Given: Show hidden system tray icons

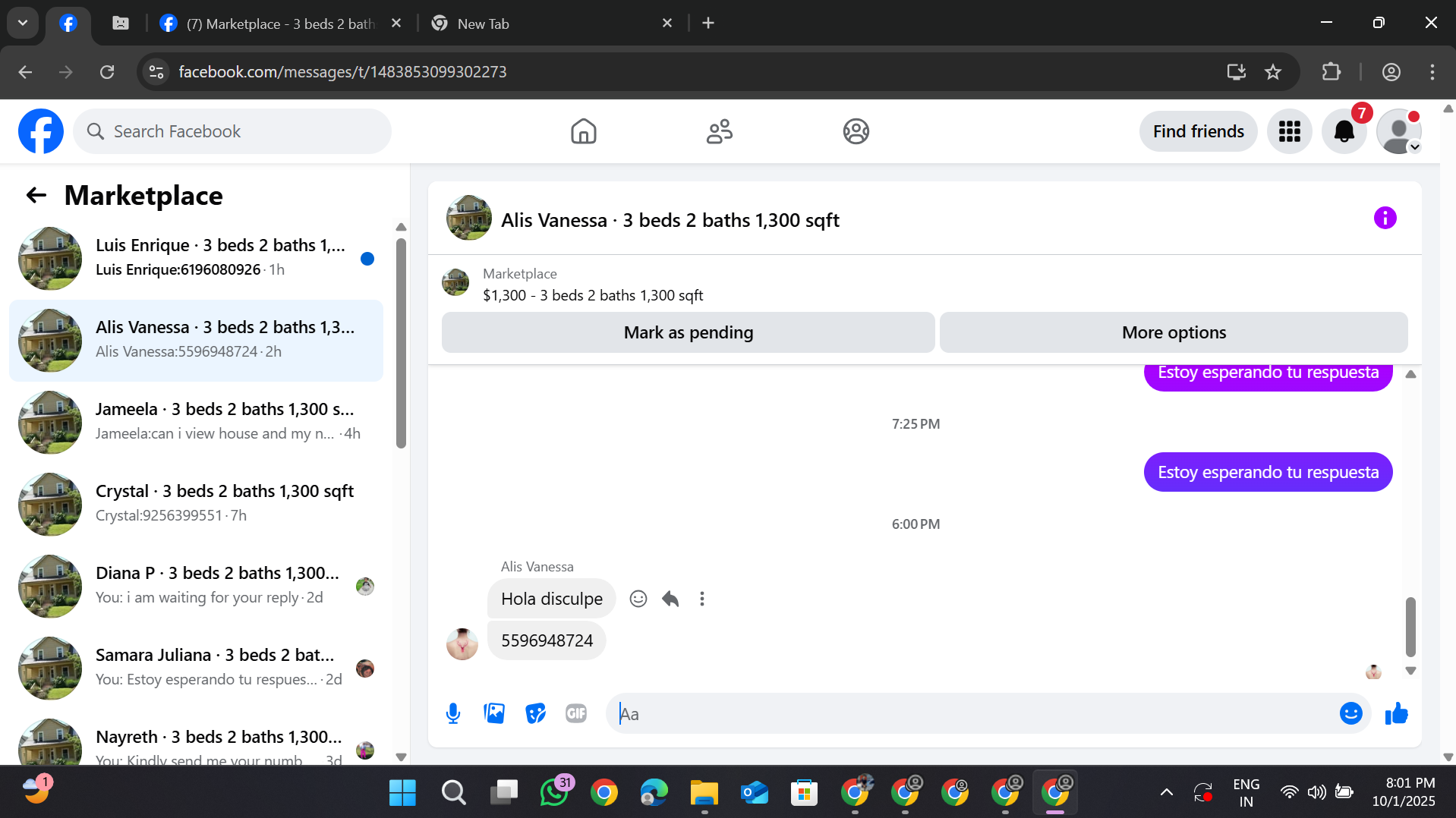Looking at the screenshot, I should (x=1166, y=793).
